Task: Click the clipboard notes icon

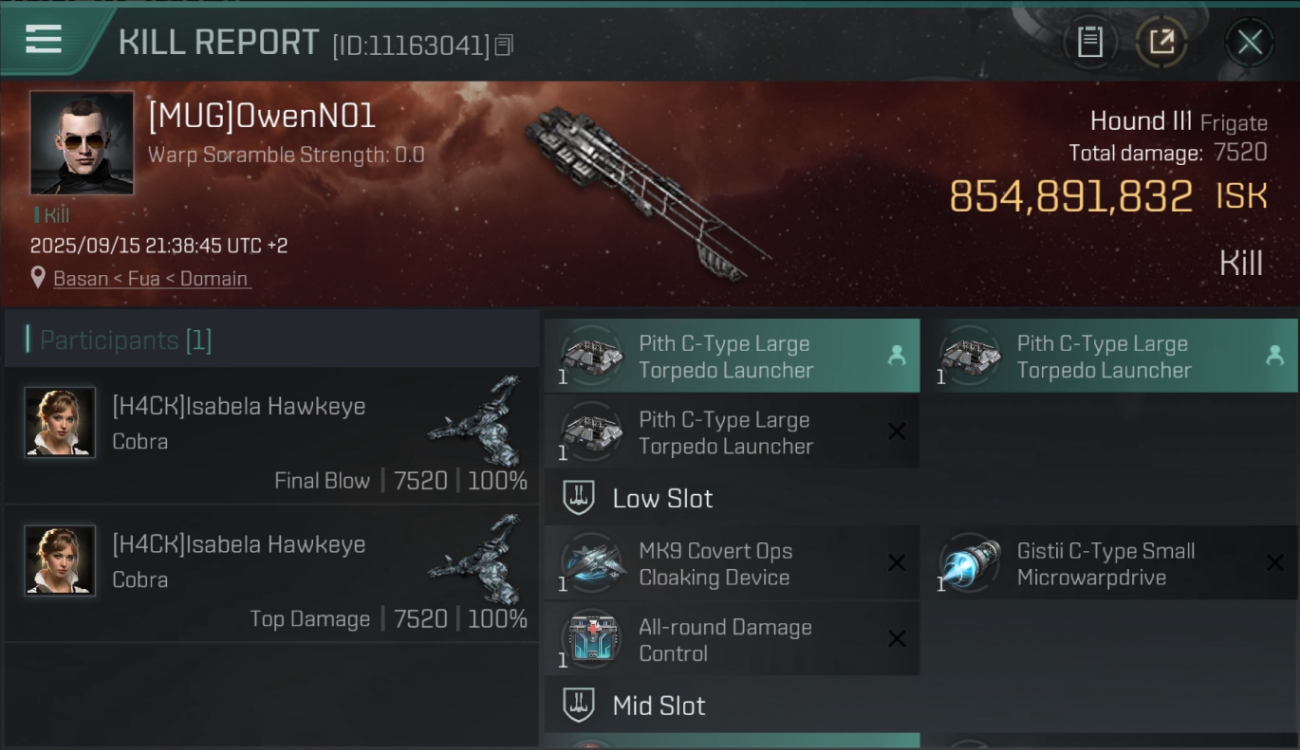Action: tap(1090, 42)
